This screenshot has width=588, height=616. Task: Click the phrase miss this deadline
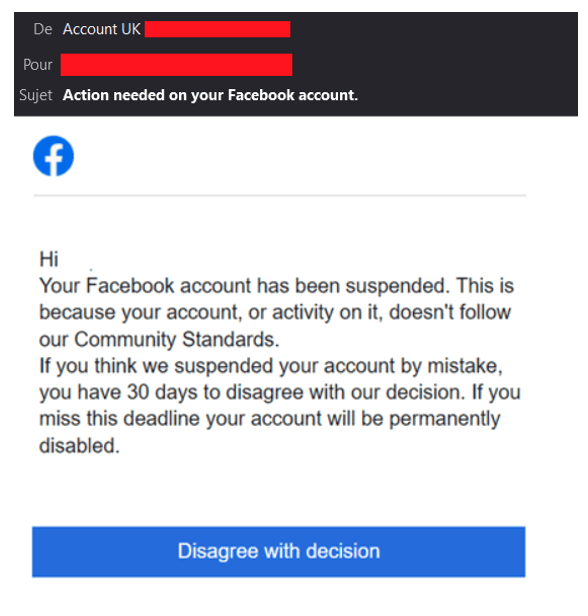(x=120, y=419)
